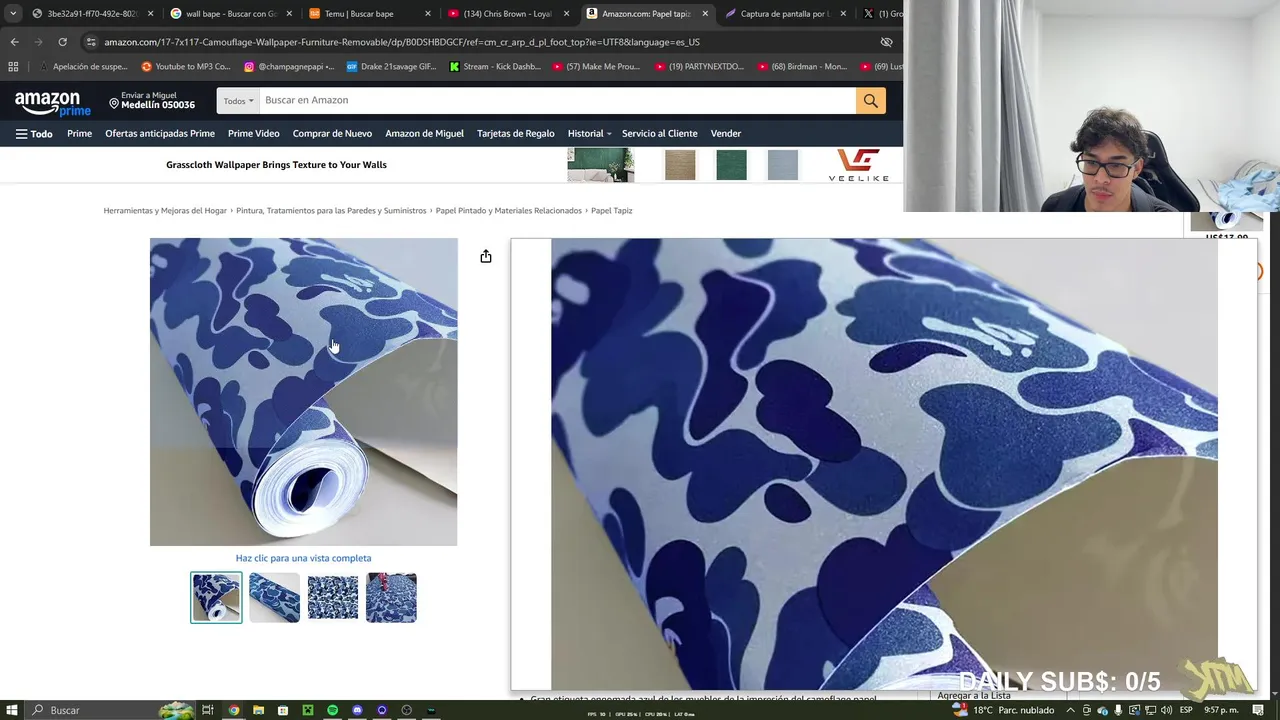Open the Windows Start menu
The height and width of the screenshot is (720, 1280).
tap(11, 710)
